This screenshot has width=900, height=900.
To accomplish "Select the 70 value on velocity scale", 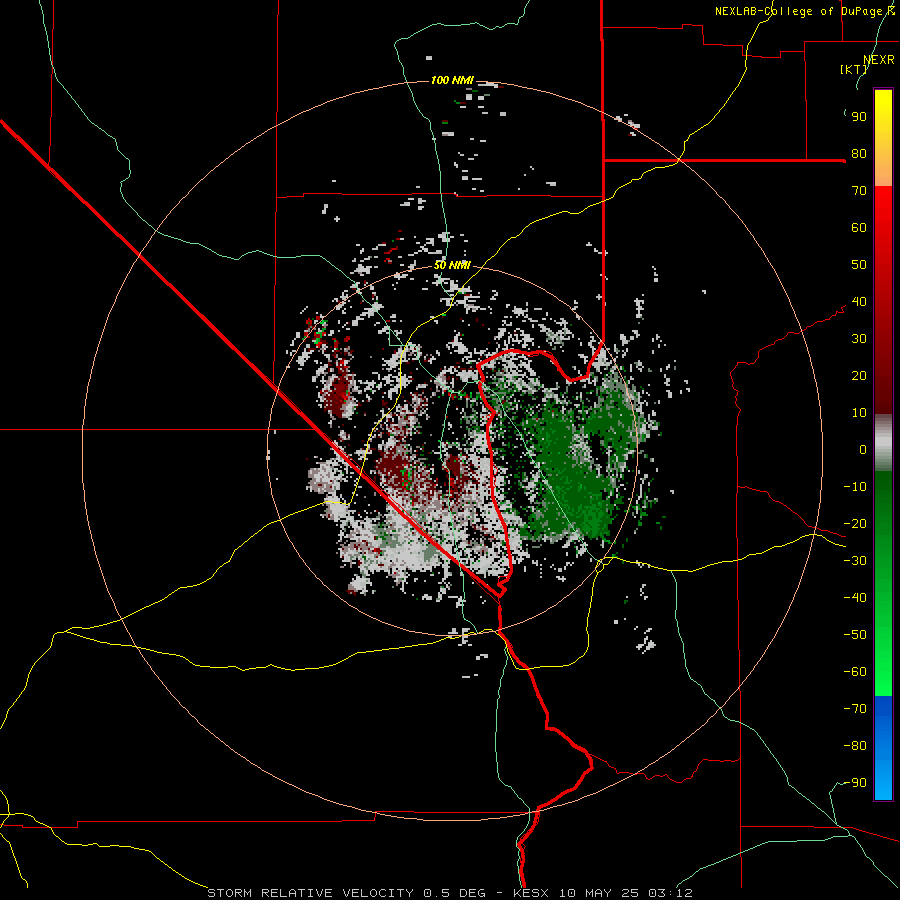I will pos(859,191).
